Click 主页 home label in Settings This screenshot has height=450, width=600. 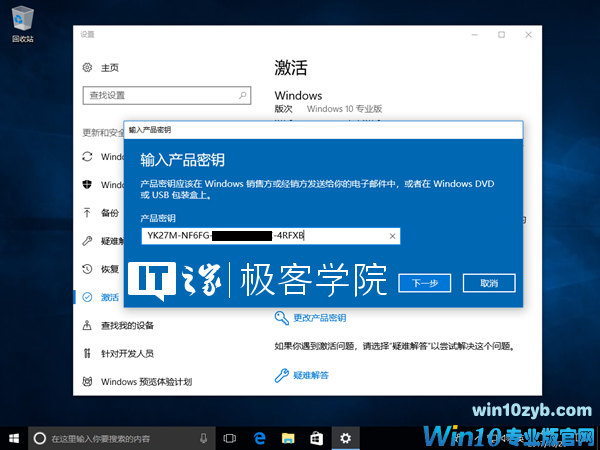[x=110, y=68]
